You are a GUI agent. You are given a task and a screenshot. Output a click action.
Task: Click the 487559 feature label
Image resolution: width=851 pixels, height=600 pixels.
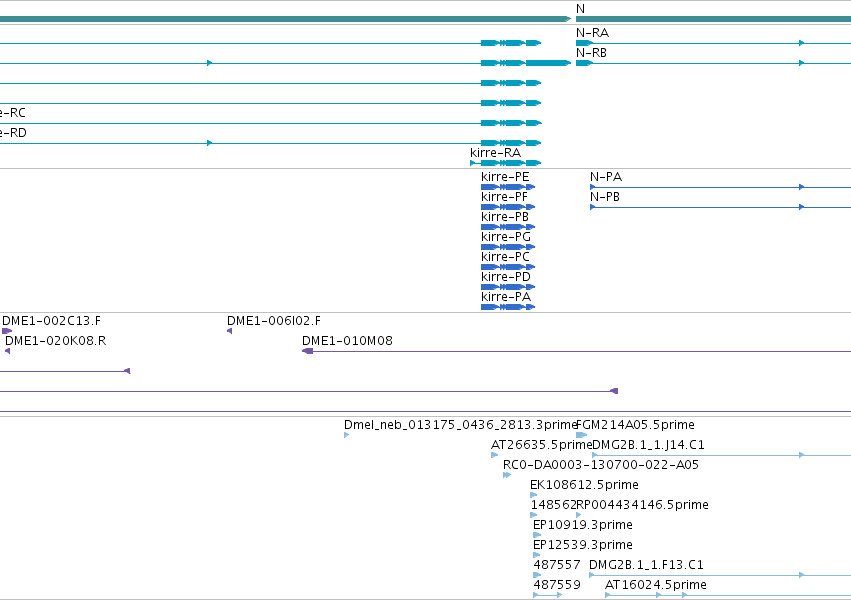[557, 585]
